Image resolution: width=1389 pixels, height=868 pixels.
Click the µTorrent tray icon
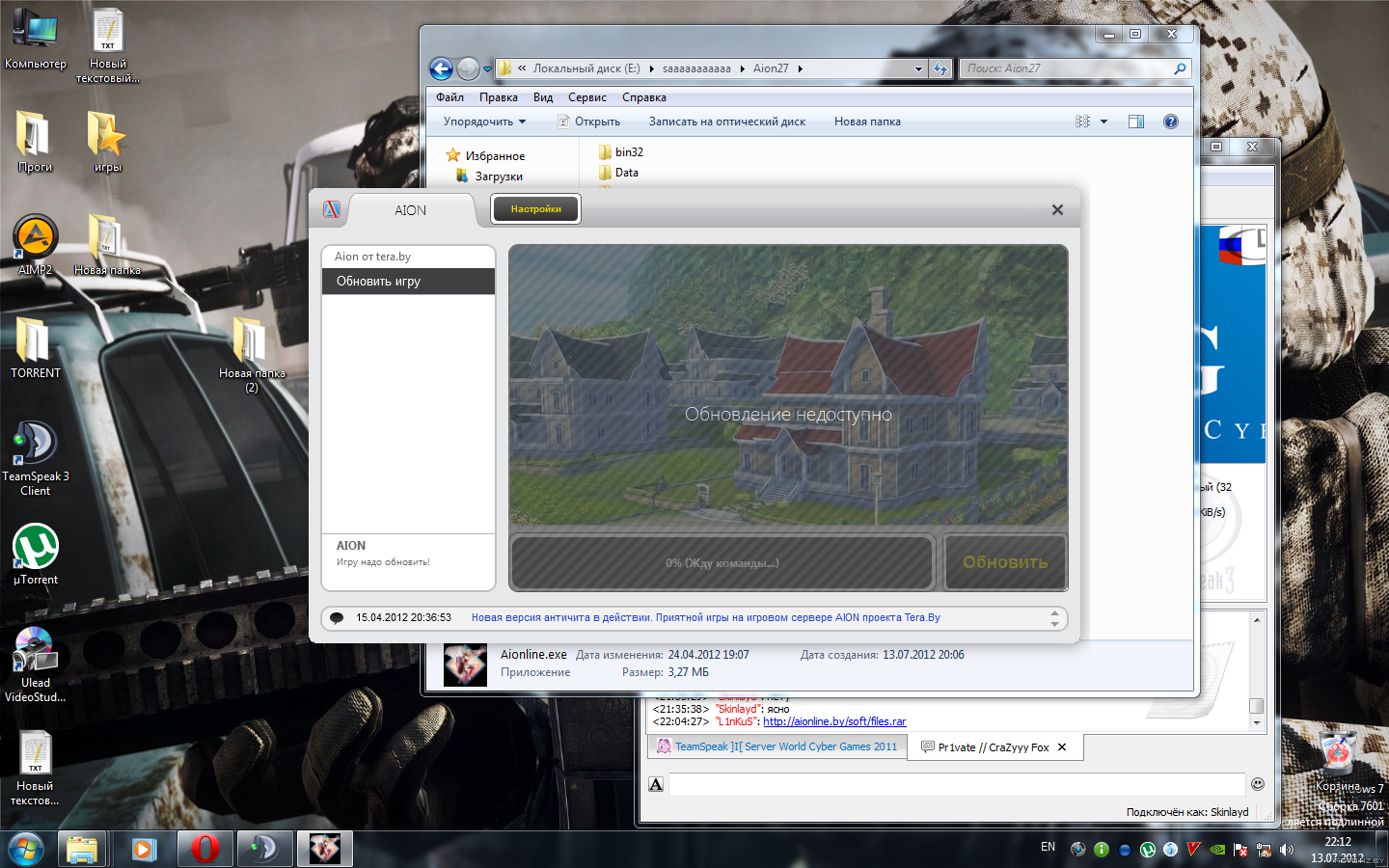pyautogui.click(x=1148, y=850)
